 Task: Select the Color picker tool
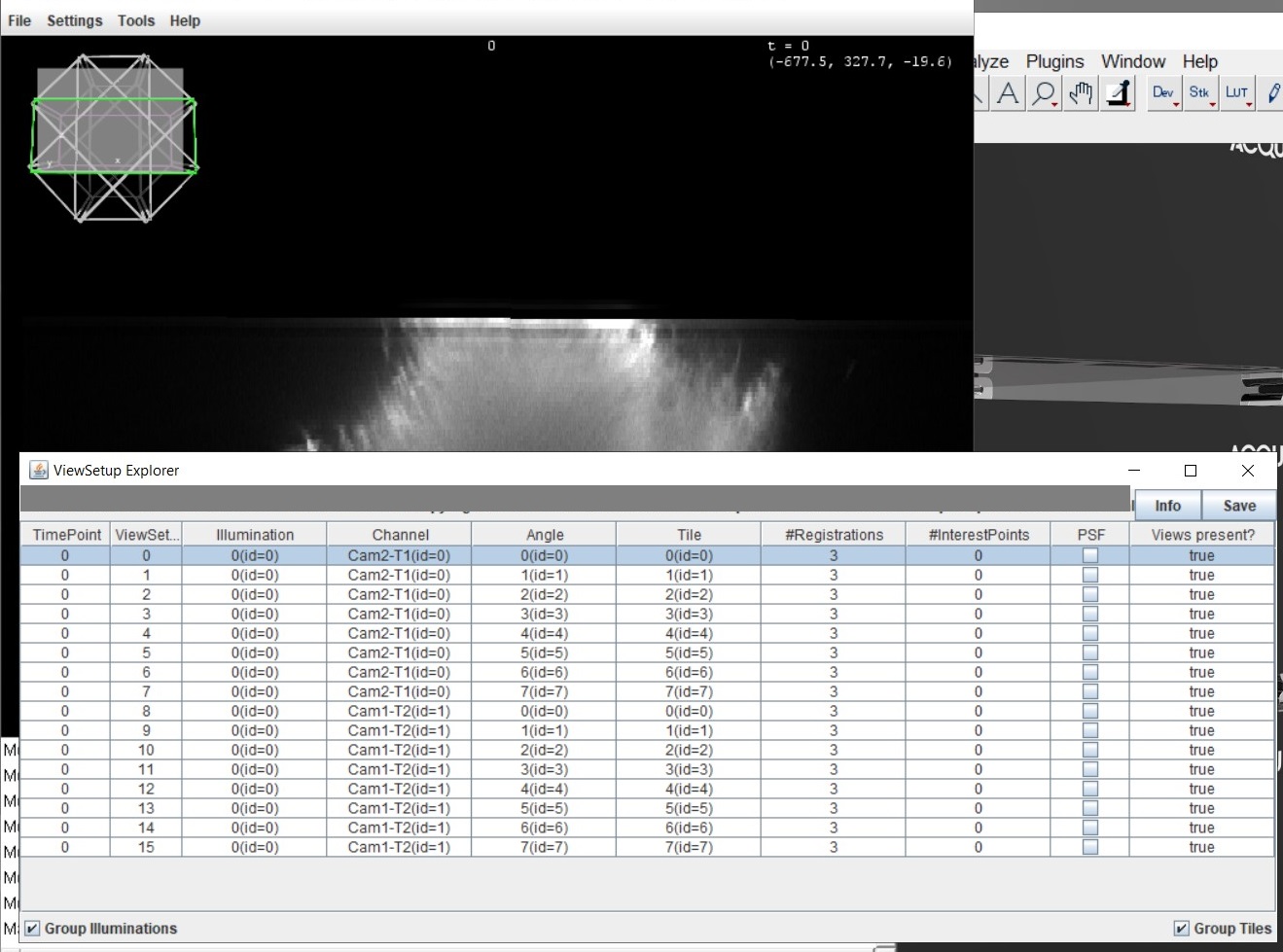pyautogui.click(x=1117, y=92)
